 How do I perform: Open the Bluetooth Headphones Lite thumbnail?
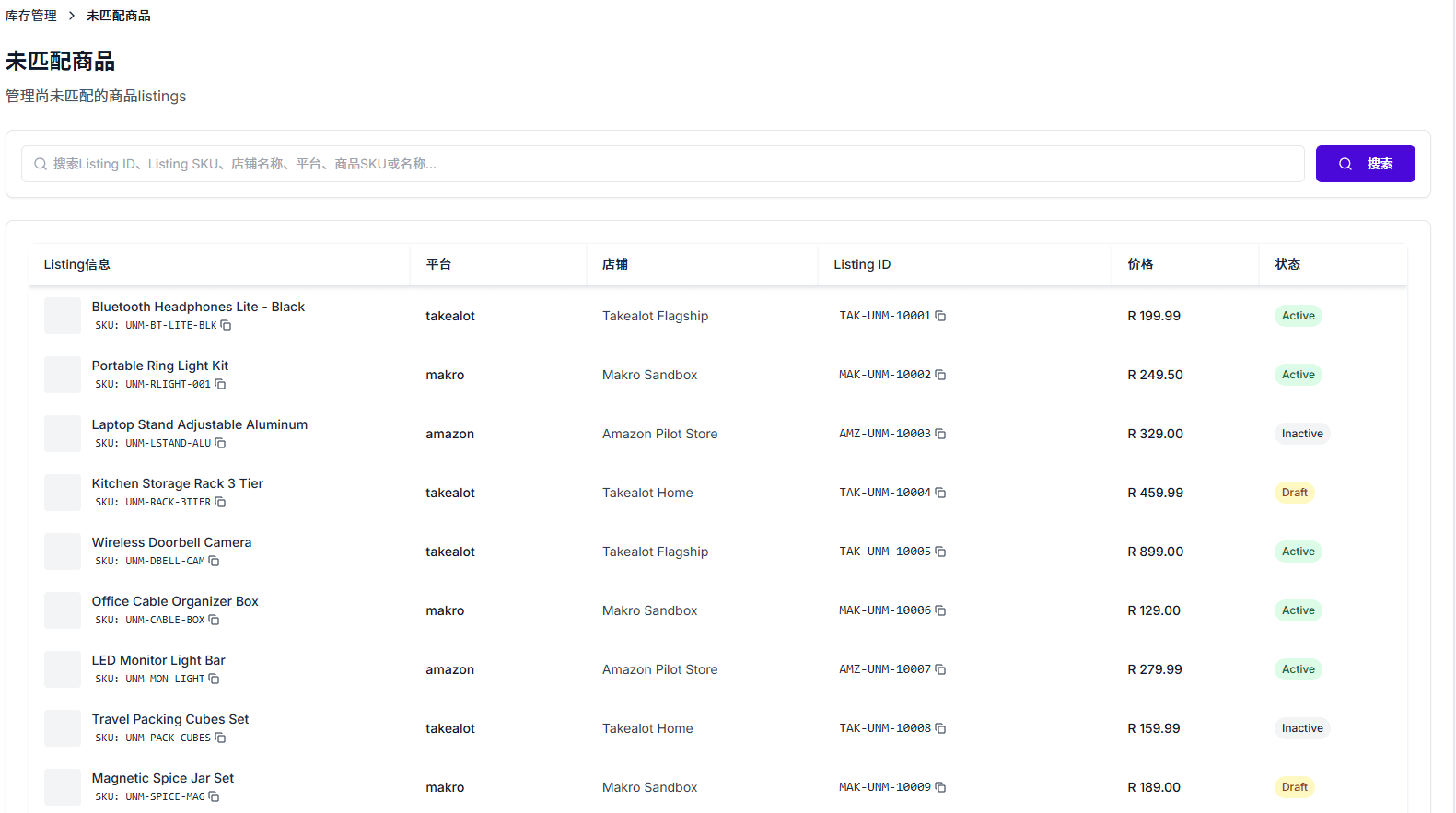[x=63, y=316]
